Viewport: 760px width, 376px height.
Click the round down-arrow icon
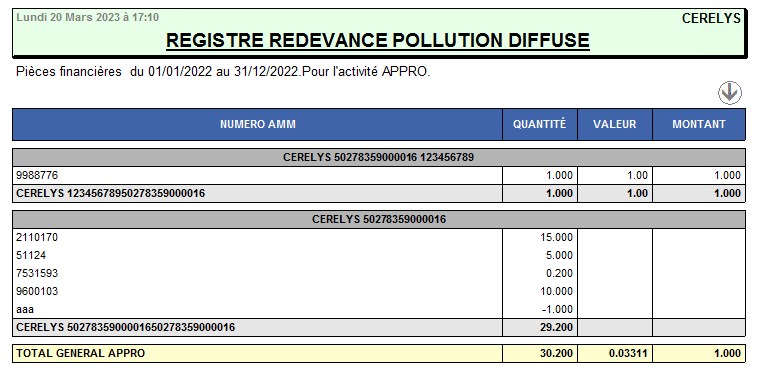pos(730,93)
